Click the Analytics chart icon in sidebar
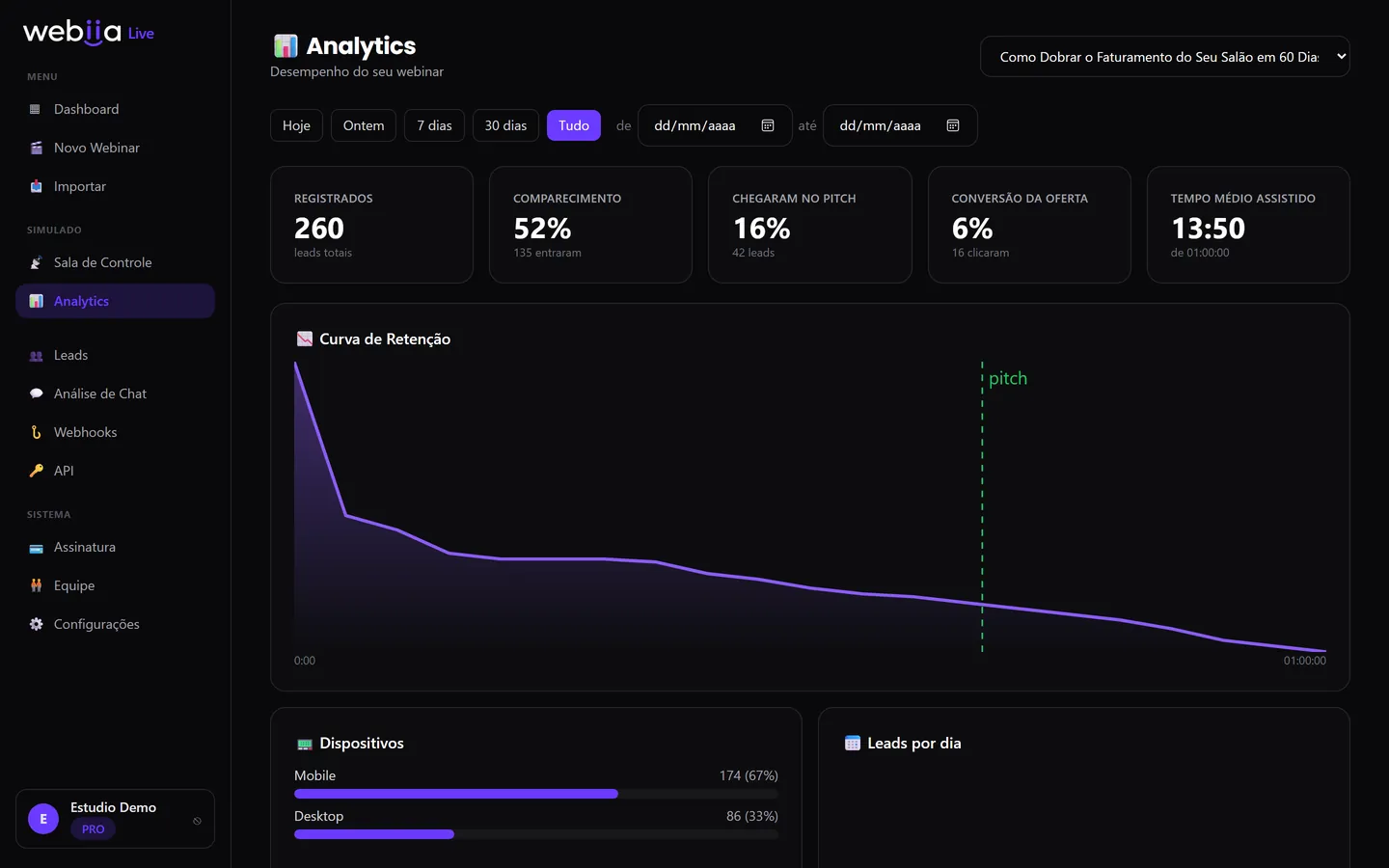Viewport: 1389px width, 868px height. coord(36,301)
